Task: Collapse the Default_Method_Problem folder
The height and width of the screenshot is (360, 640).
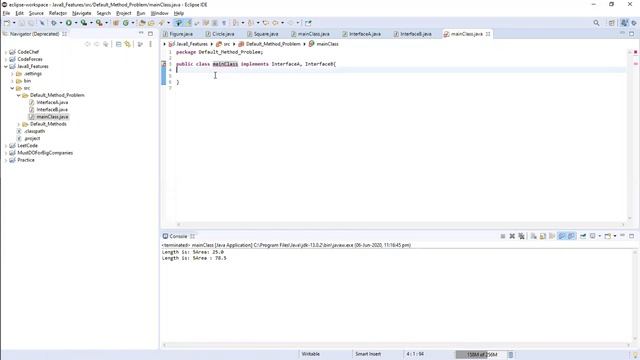Action: click(x=19, y=95)
